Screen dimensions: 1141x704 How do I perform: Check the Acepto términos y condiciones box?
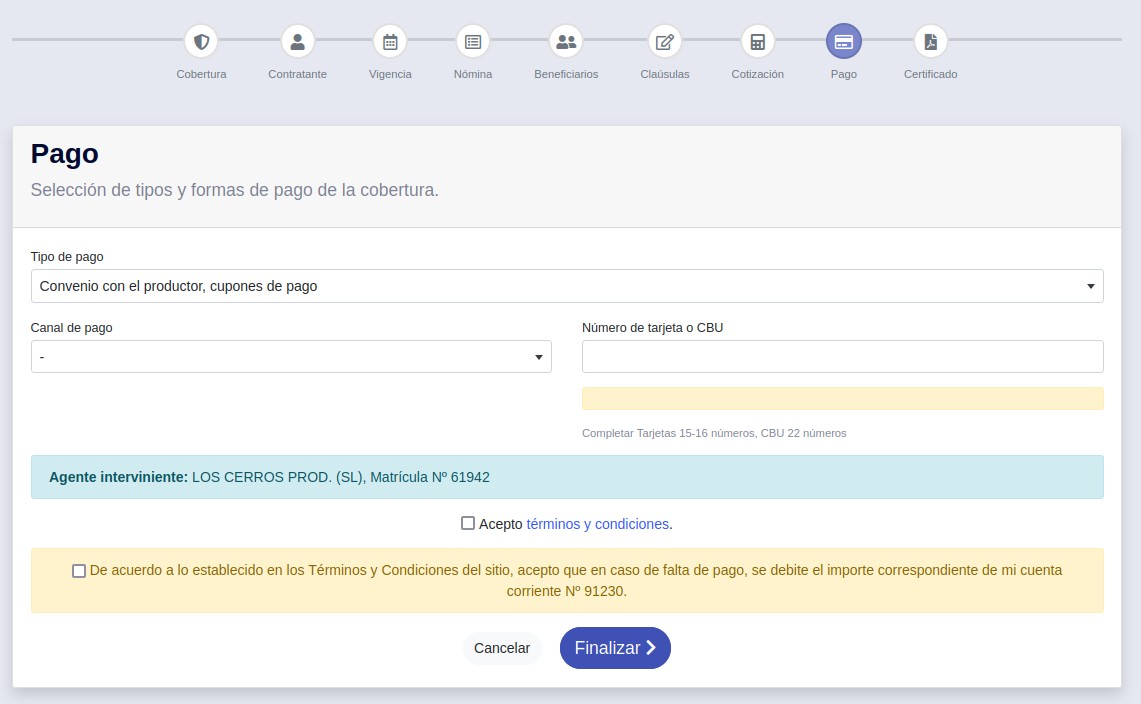coord(466,523)
